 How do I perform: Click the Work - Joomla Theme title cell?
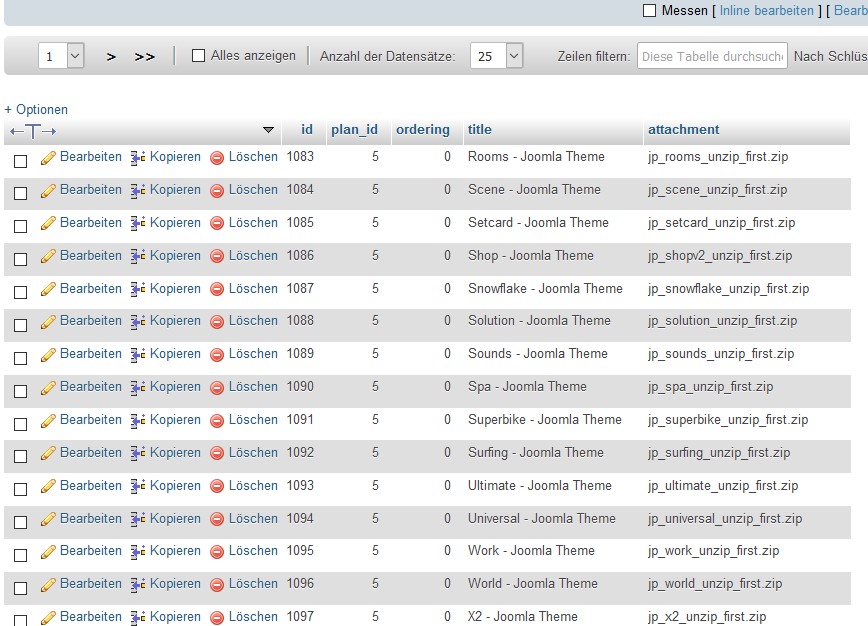click(x=531, y=551)
